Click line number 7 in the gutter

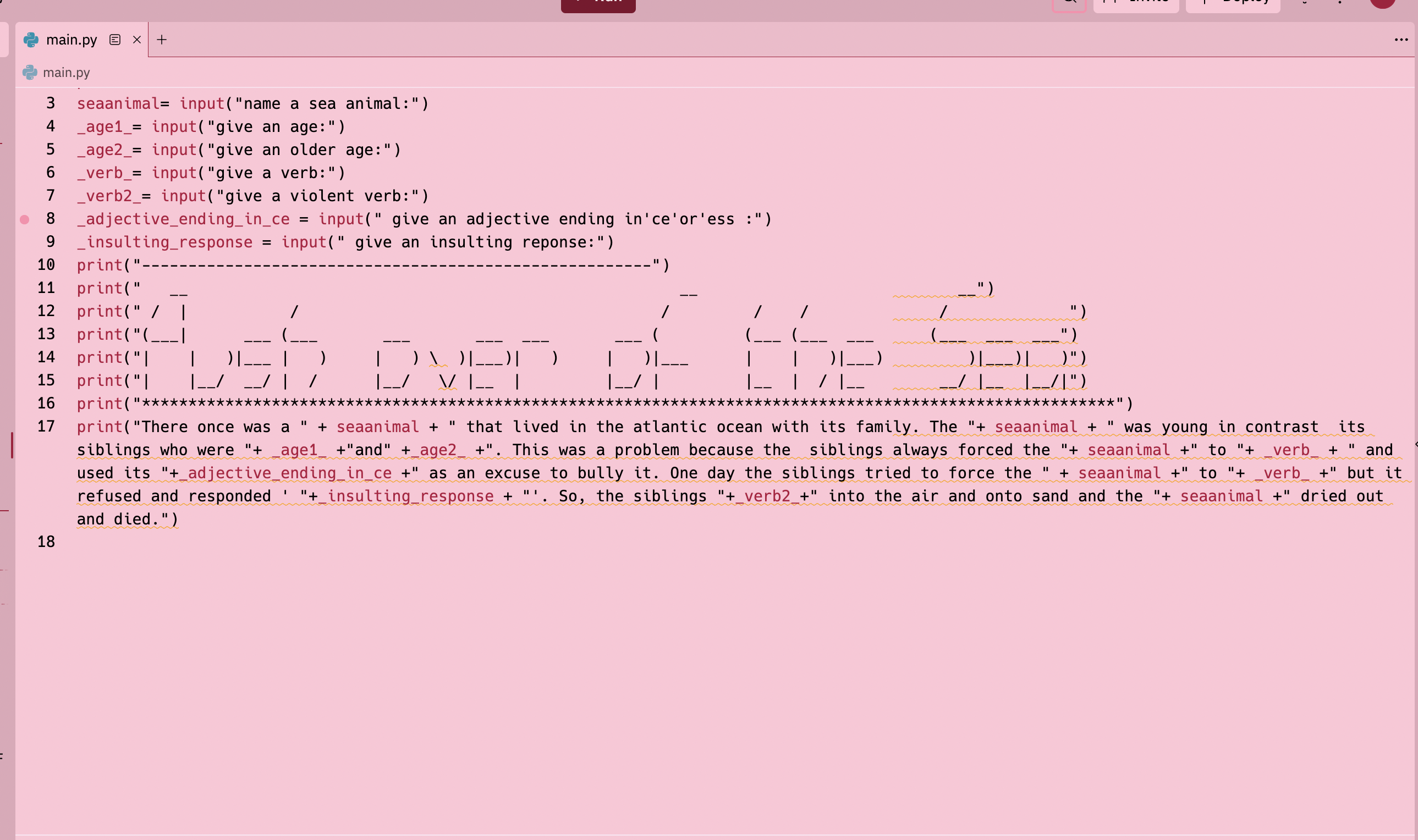click(51, 196)
